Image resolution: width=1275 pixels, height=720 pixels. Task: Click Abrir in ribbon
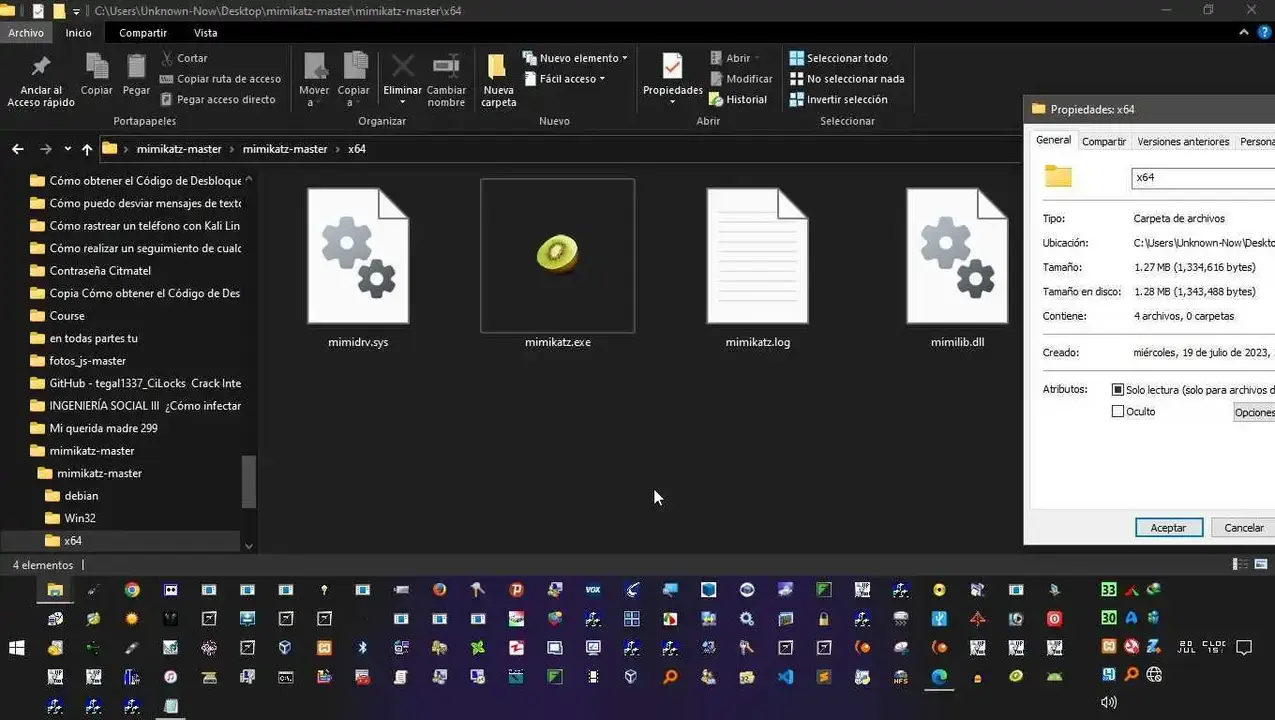(x=735, y=58)
